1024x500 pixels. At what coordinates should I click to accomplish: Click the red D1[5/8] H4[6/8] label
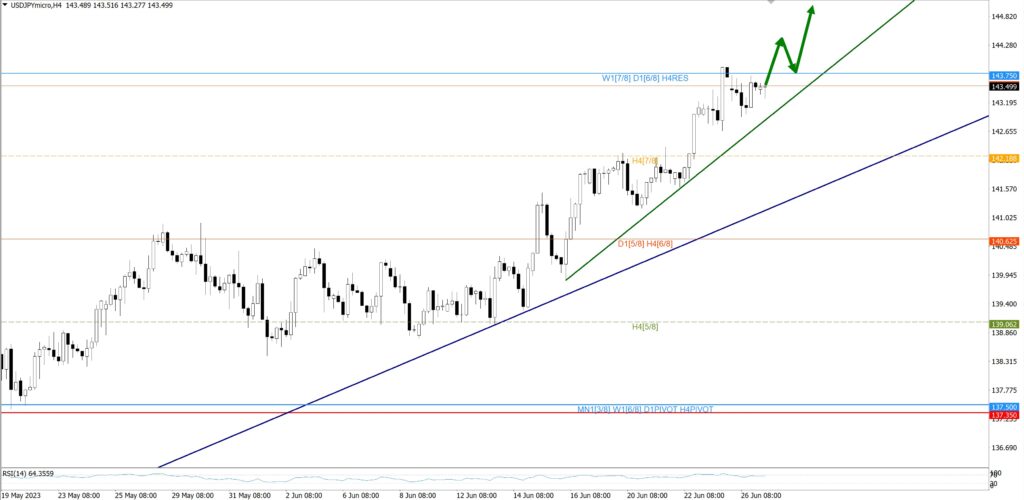pyautogui.click(x=645, y=243)
